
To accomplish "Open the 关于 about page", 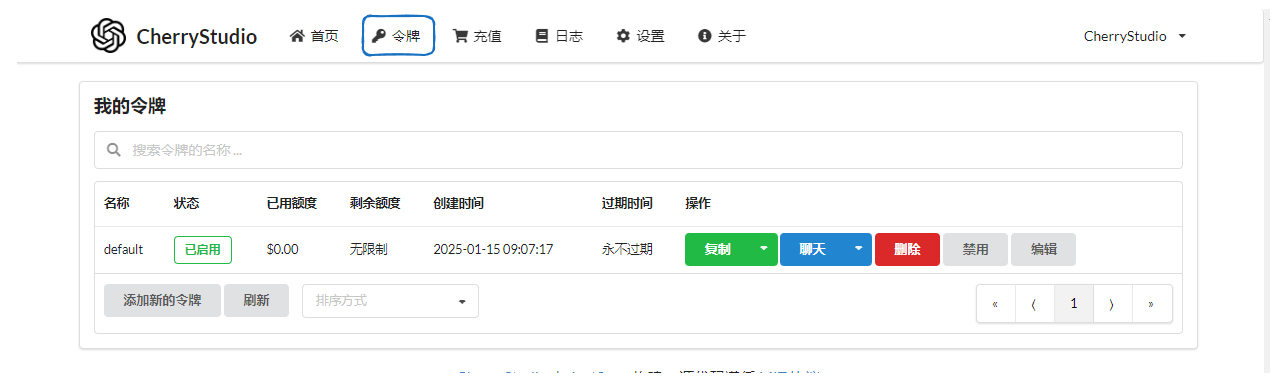I will pos(722,36).
